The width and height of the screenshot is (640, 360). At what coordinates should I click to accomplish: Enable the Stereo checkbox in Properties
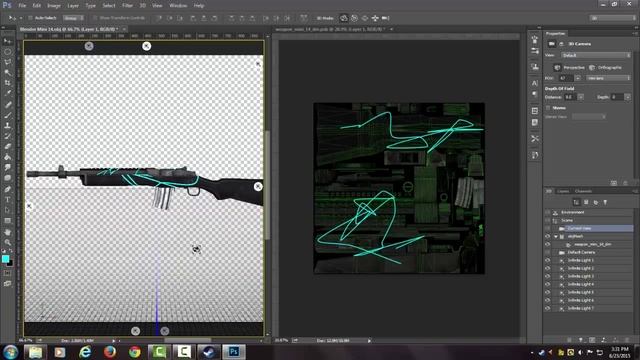tap(548, 108)
